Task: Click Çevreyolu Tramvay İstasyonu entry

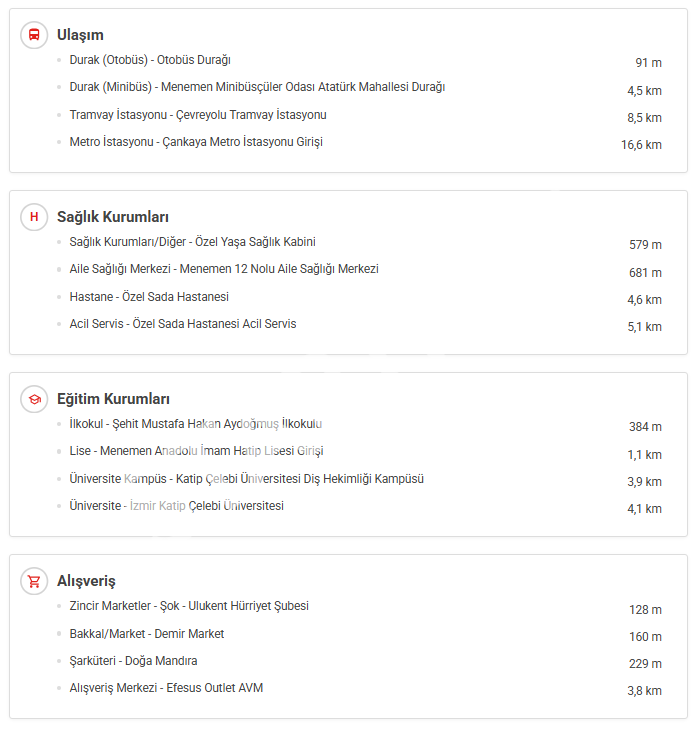Action: coord(198,115)
